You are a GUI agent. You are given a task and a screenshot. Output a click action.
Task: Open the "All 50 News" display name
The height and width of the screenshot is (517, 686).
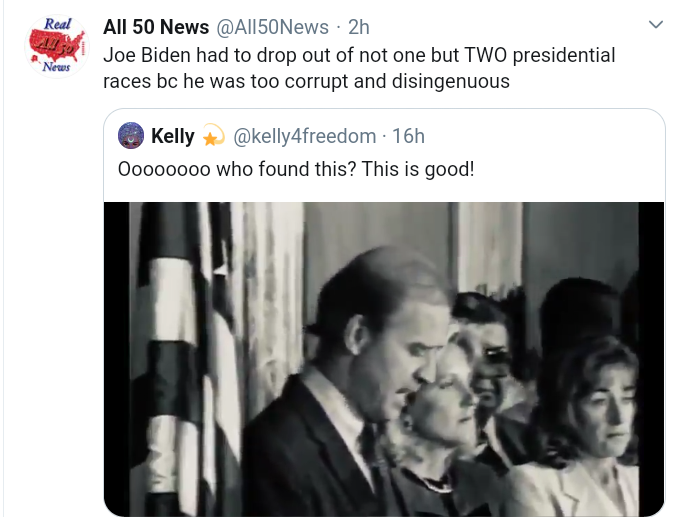[x=156, y=28]
